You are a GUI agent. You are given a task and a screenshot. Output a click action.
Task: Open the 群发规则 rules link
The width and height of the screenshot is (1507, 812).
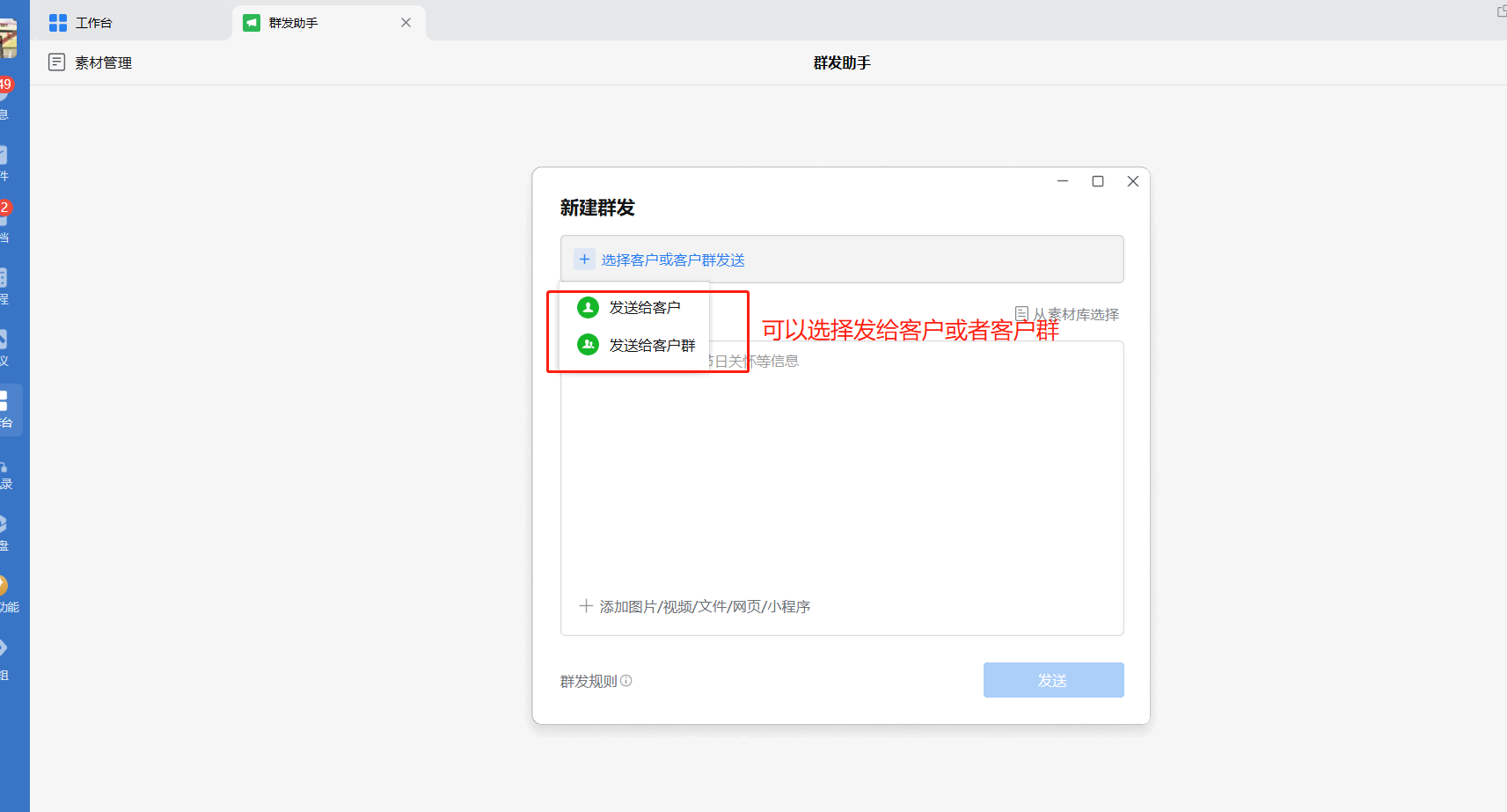point(588,682)
